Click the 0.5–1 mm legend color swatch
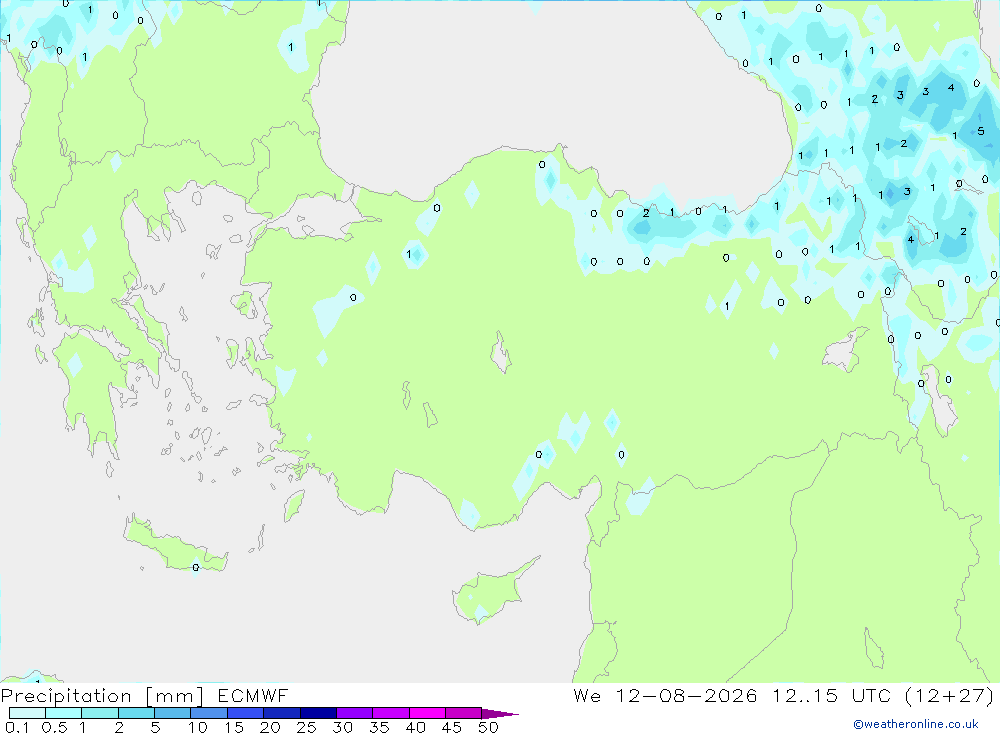The width and height of the screenshot is (1000, 733). [x=63, y=713]
